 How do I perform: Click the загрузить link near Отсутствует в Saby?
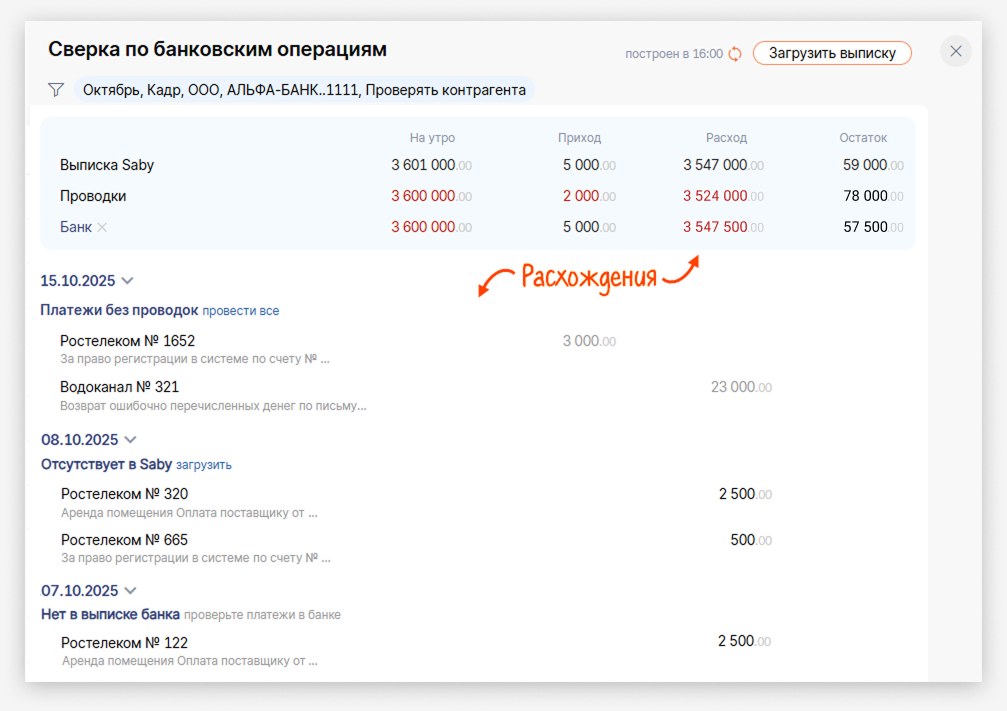(204, 465)
